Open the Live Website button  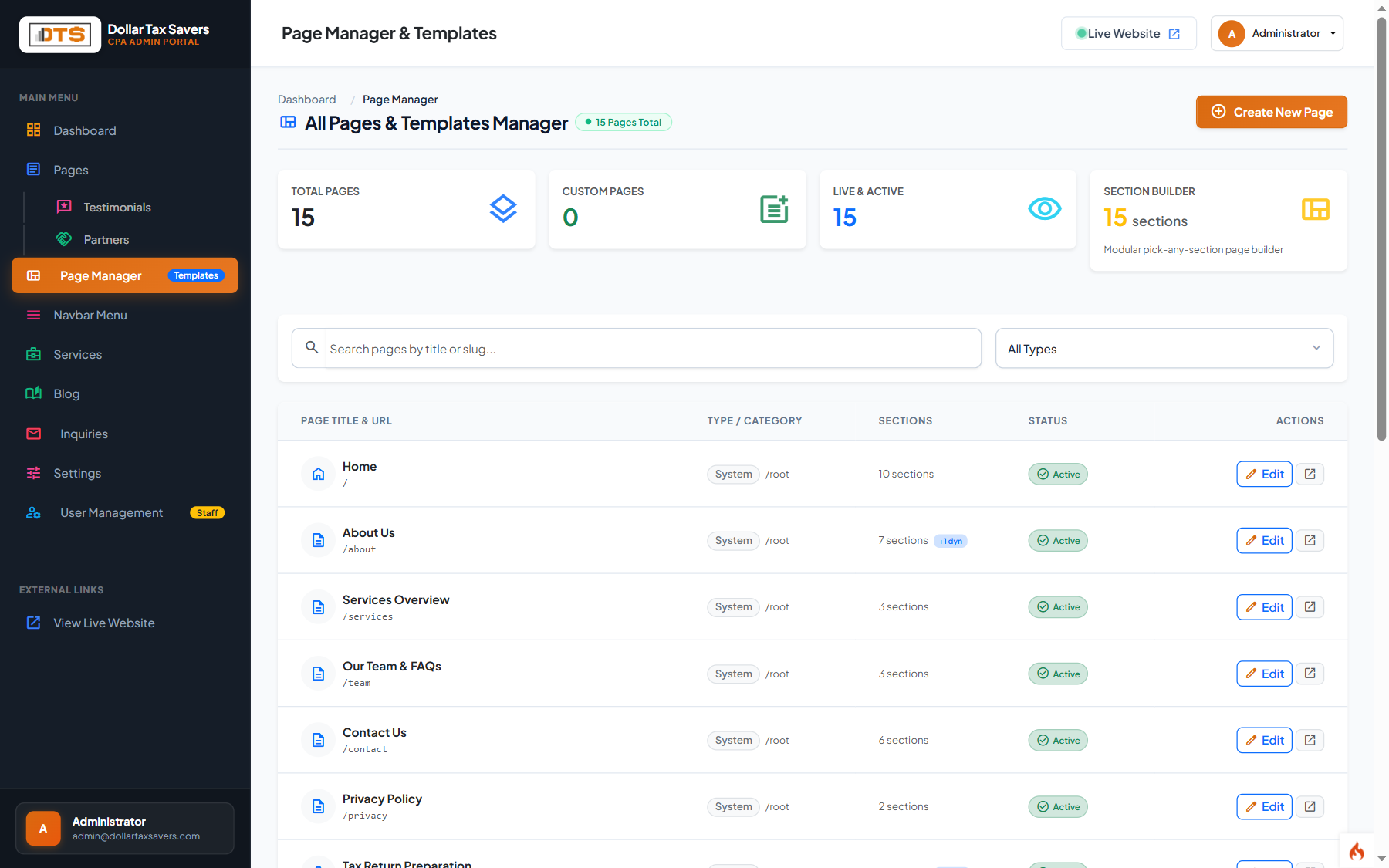[1129, 34]
